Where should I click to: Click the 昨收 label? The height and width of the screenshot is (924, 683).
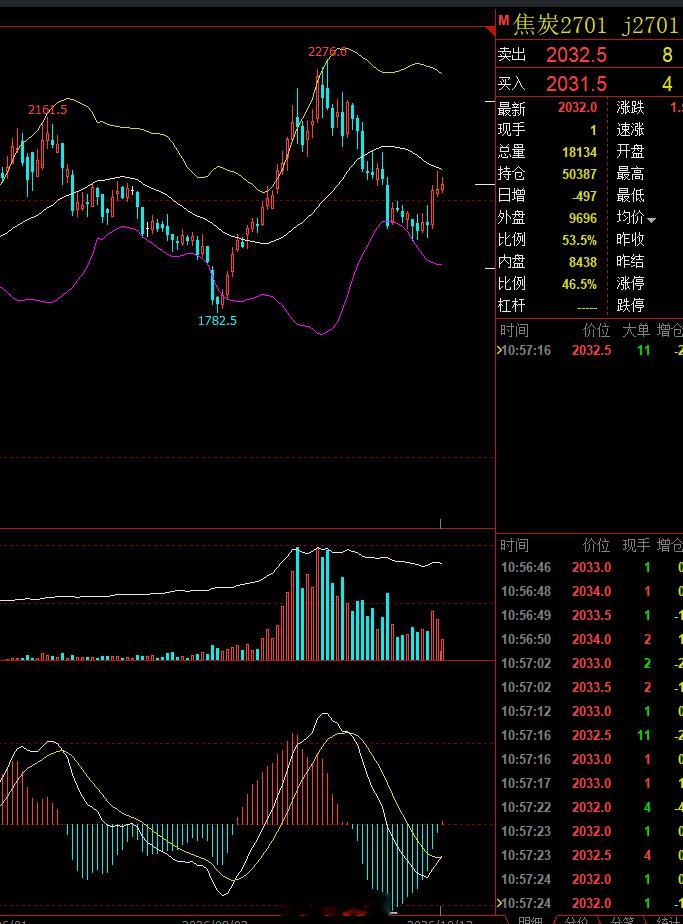[631, 239]
